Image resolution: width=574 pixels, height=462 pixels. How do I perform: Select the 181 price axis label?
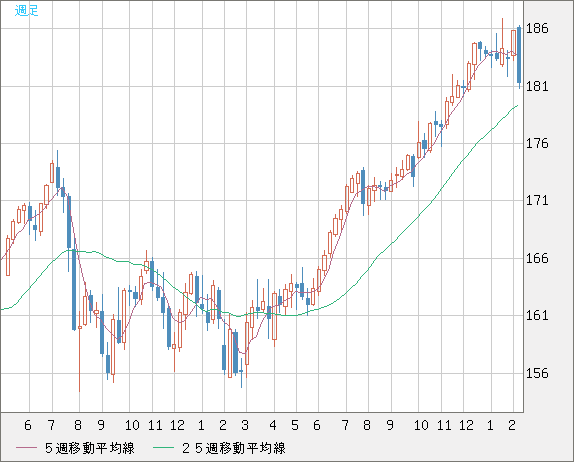[x=537, y=87]
